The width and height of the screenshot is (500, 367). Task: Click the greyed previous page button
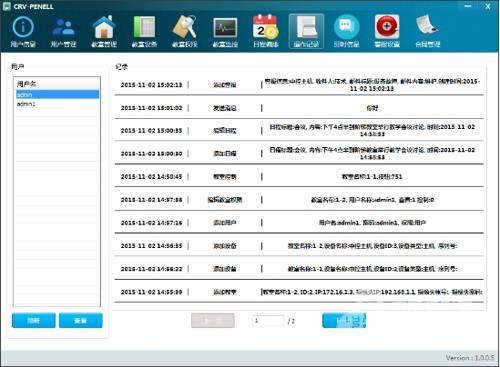(213, 321)
